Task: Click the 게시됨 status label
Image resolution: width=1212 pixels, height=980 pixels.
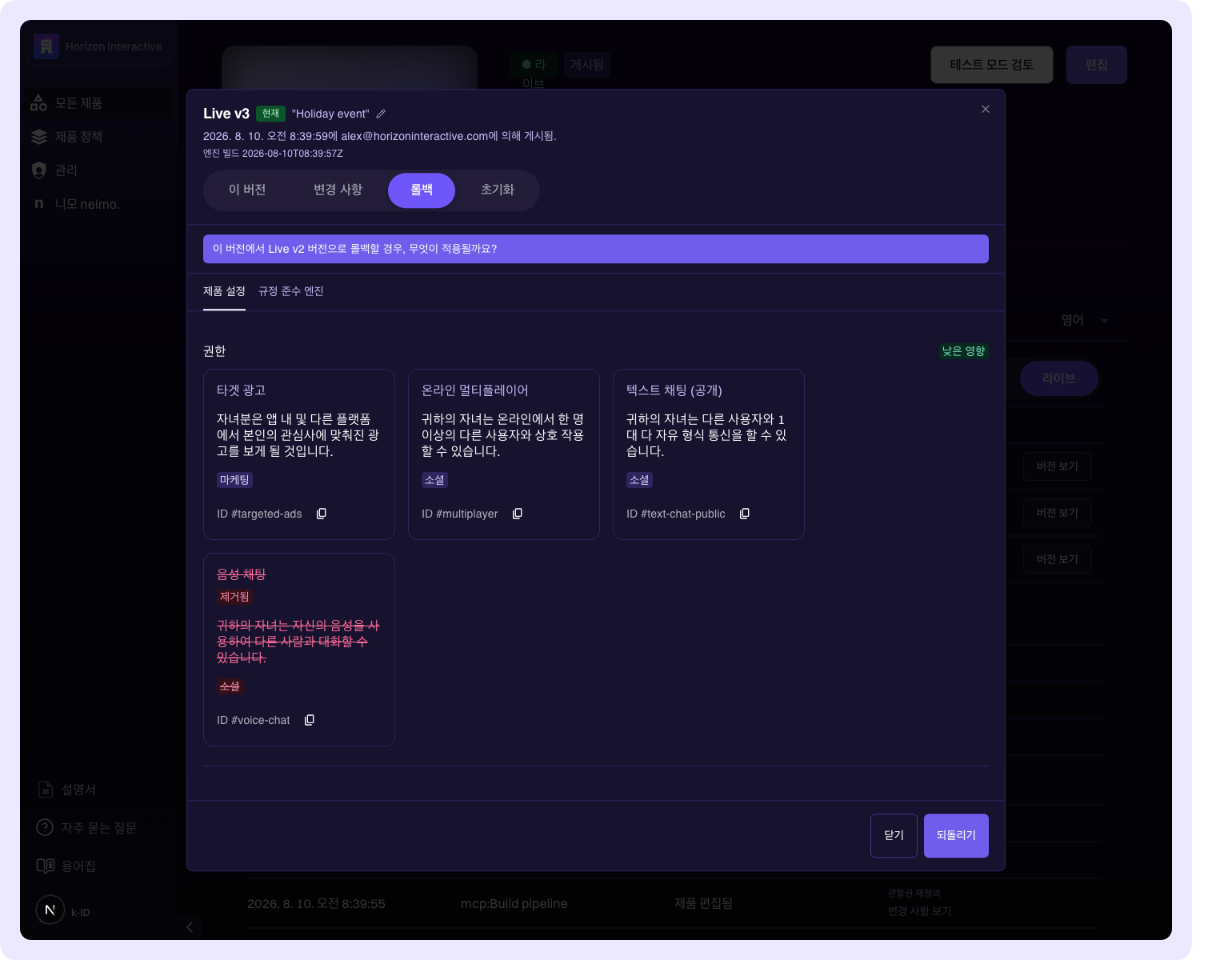Action: [x=587, y=65]
